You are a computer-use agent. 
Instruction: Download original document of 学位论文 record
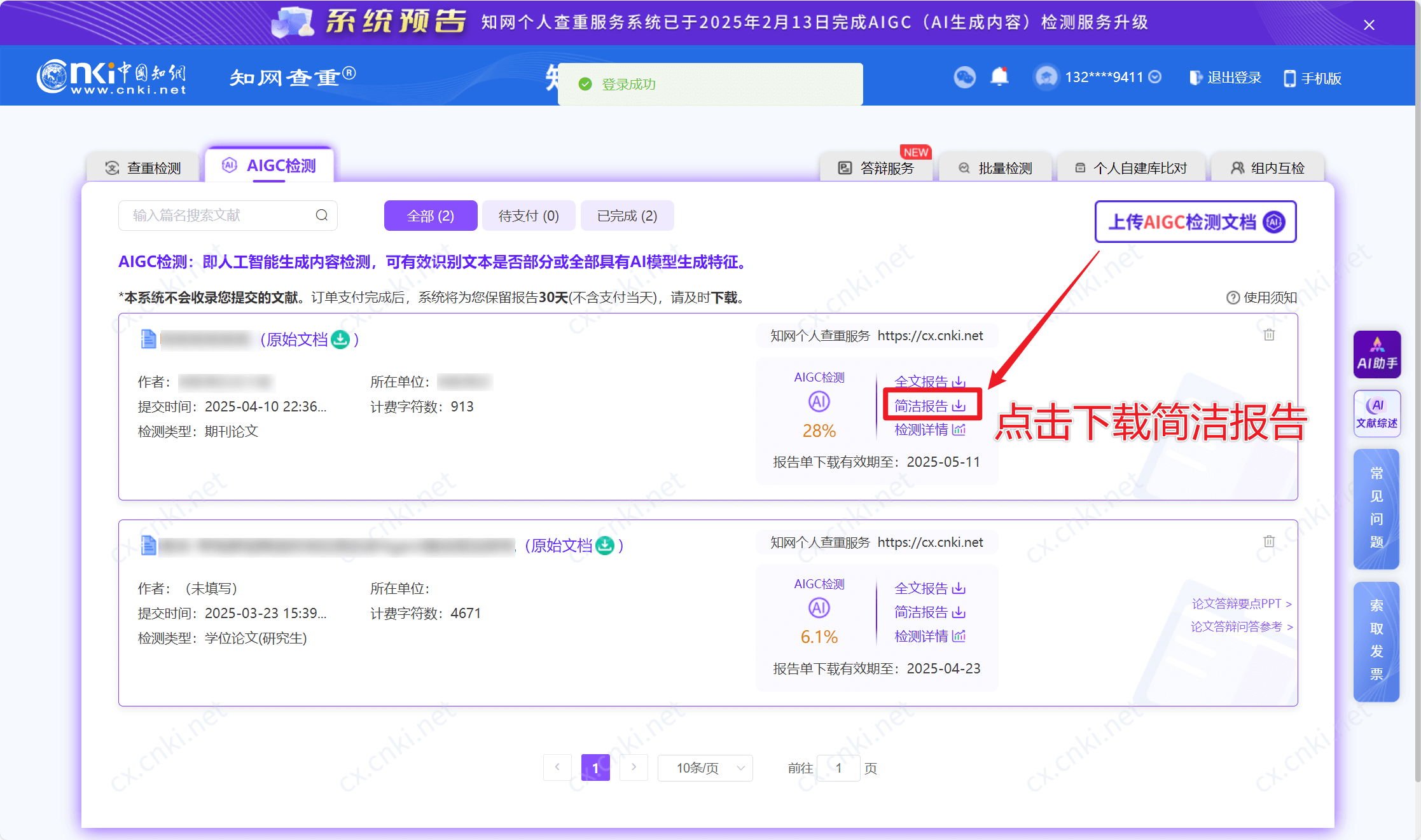click(605, 546)
